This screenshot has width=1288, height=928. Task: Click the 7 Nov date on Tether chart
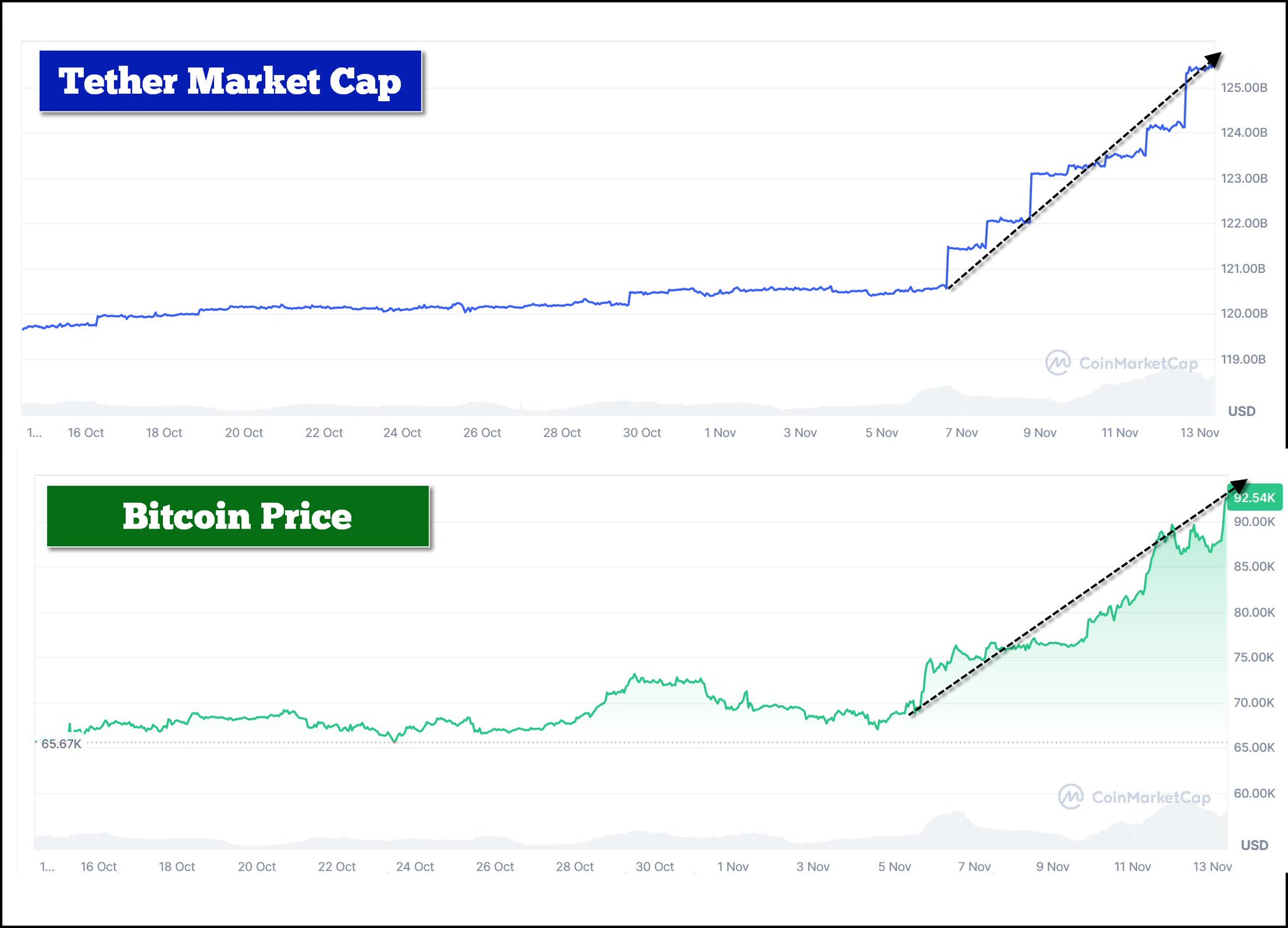(x=961, y=432)
